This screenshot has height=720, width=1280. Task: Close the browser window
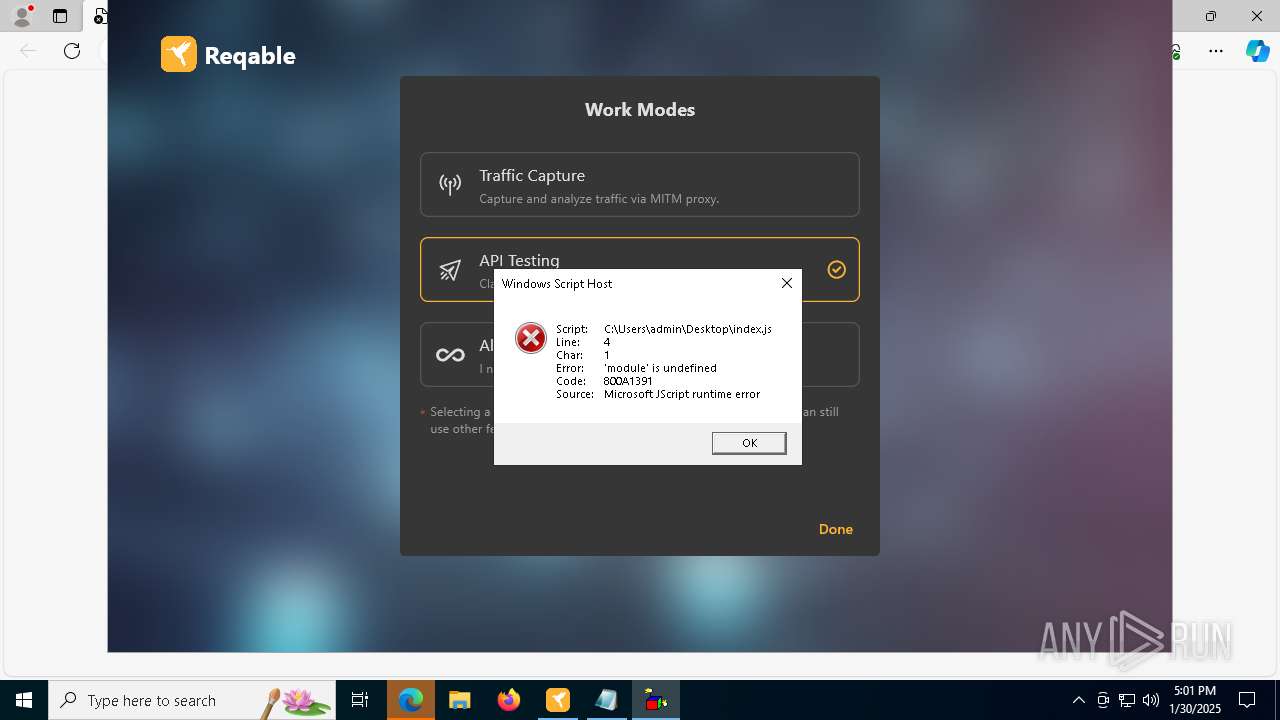click(1257, 16)
